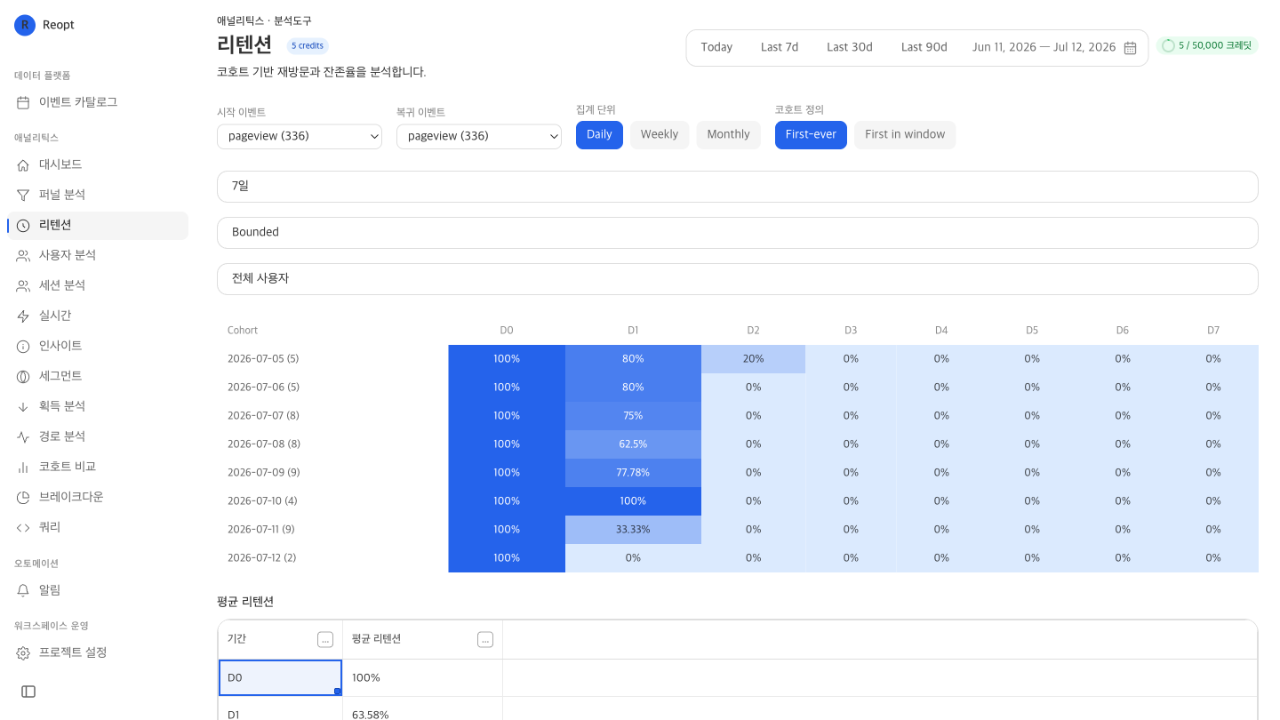Select the funnel analysis filter icon
Viewport: 1280px width, 720px height.
point(23,195)
